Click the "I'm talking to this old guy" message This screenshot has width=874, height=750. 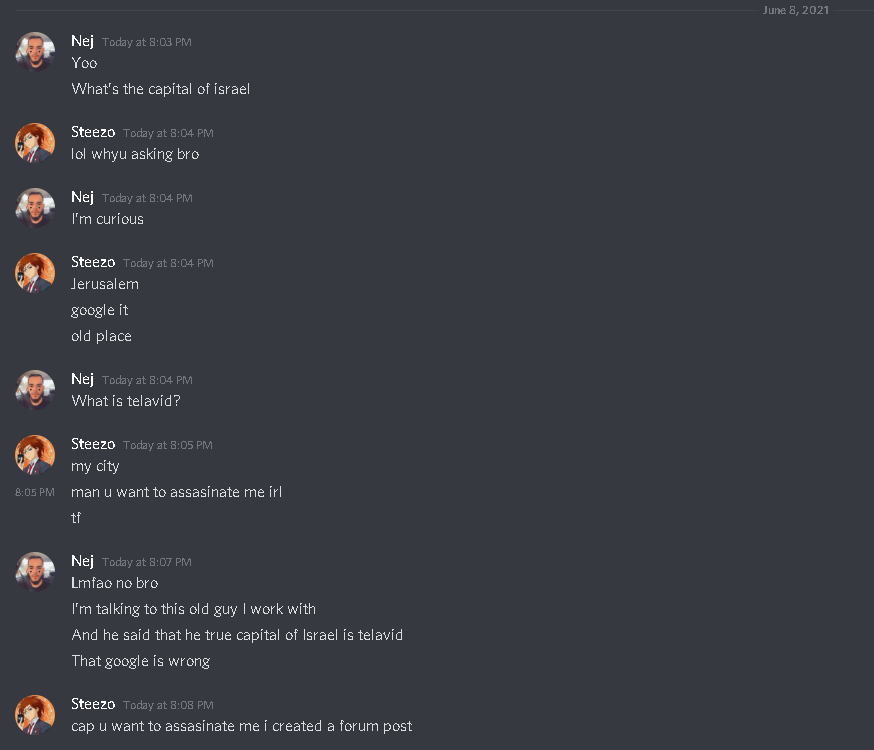tap(193, 609)
